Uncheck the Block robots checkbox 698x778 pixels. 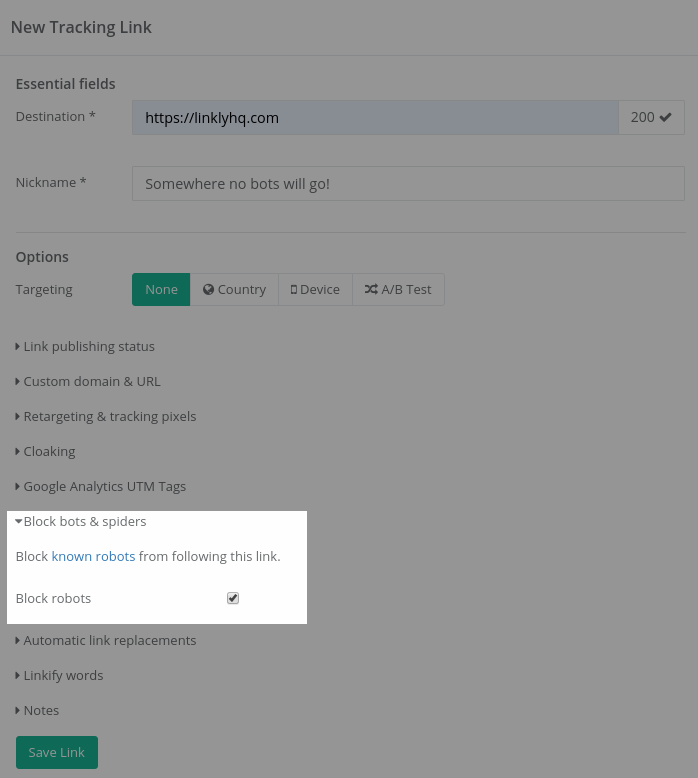coord(233,598)
